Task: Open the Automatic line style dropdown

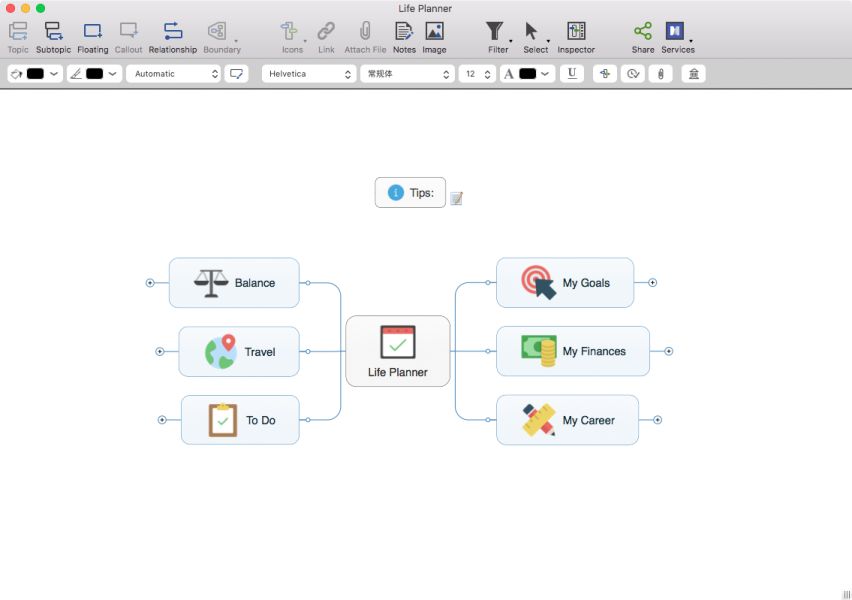Action: pyautogui.click(x=173, y=74)
